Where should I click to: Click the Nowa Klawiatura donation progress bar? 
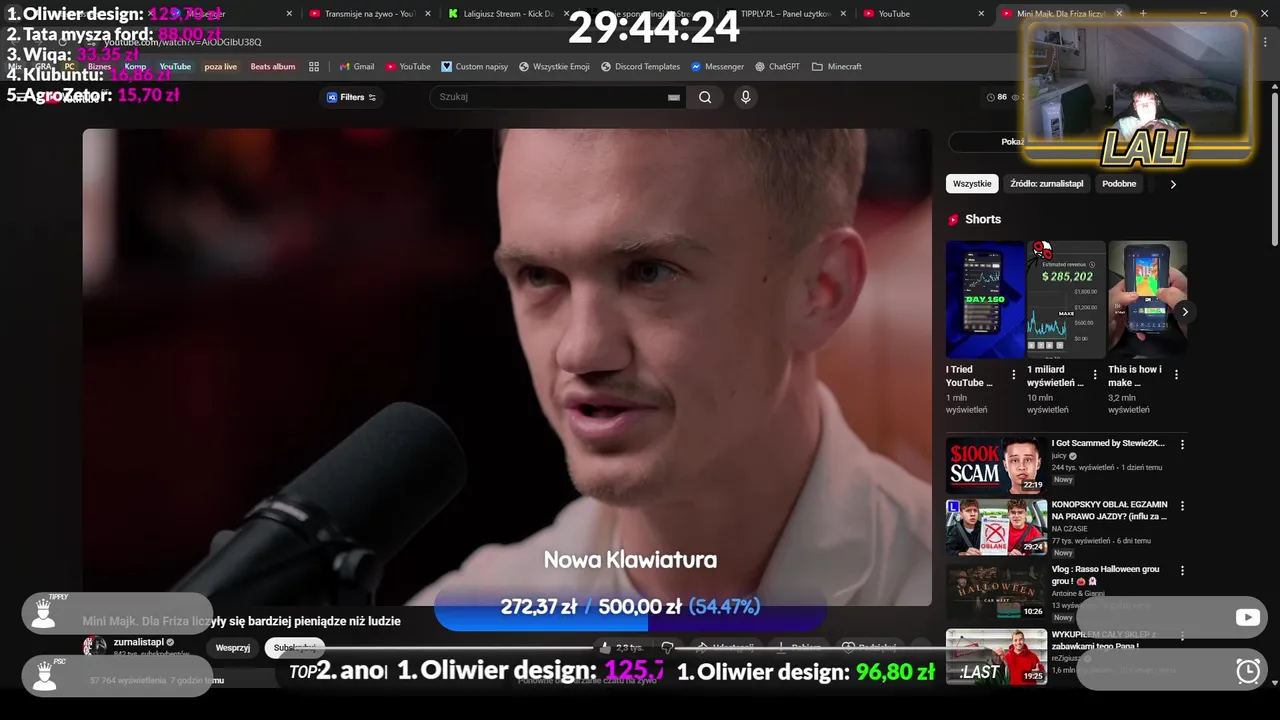coord(630,608)
